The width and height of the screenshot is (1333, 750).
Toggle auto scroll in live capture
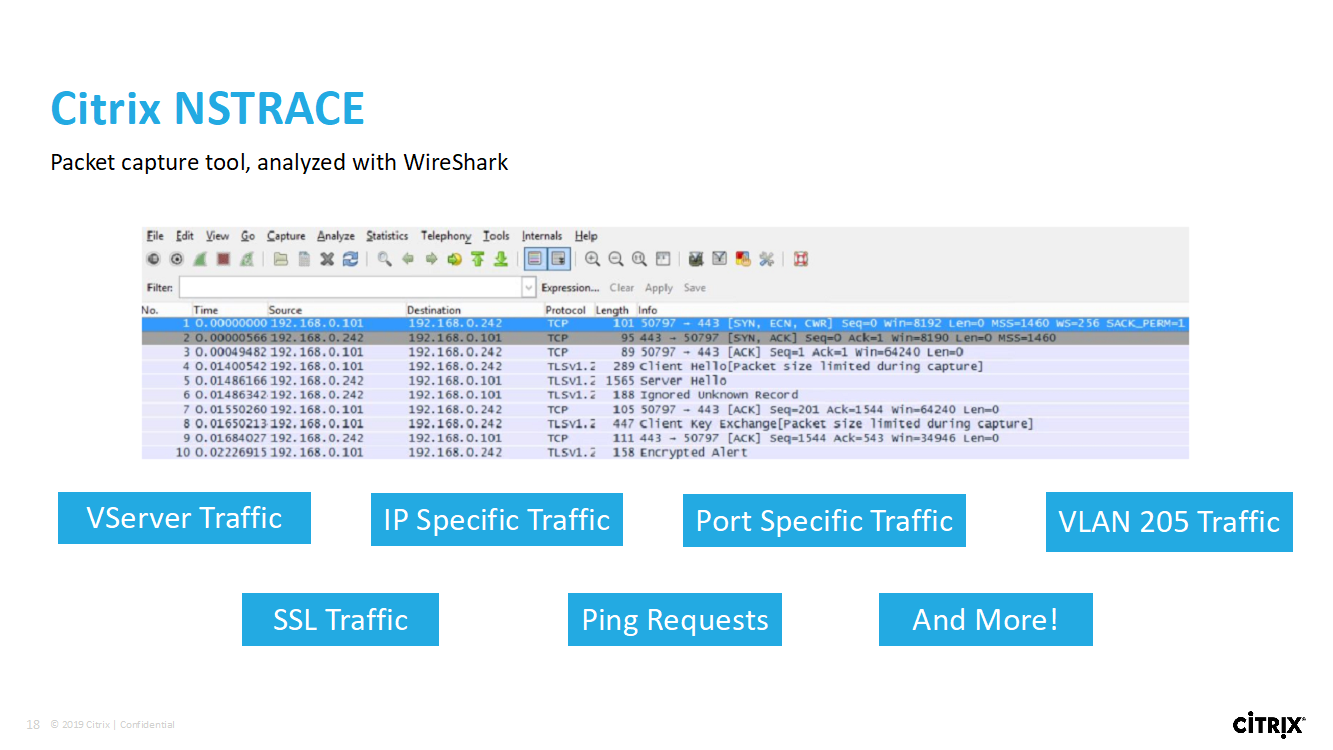558,259
